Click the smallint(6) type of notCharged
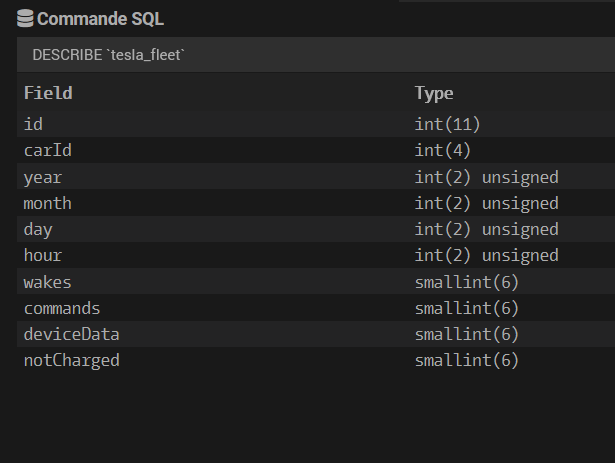This screenshot has height=463, width=615. (467, 360)
